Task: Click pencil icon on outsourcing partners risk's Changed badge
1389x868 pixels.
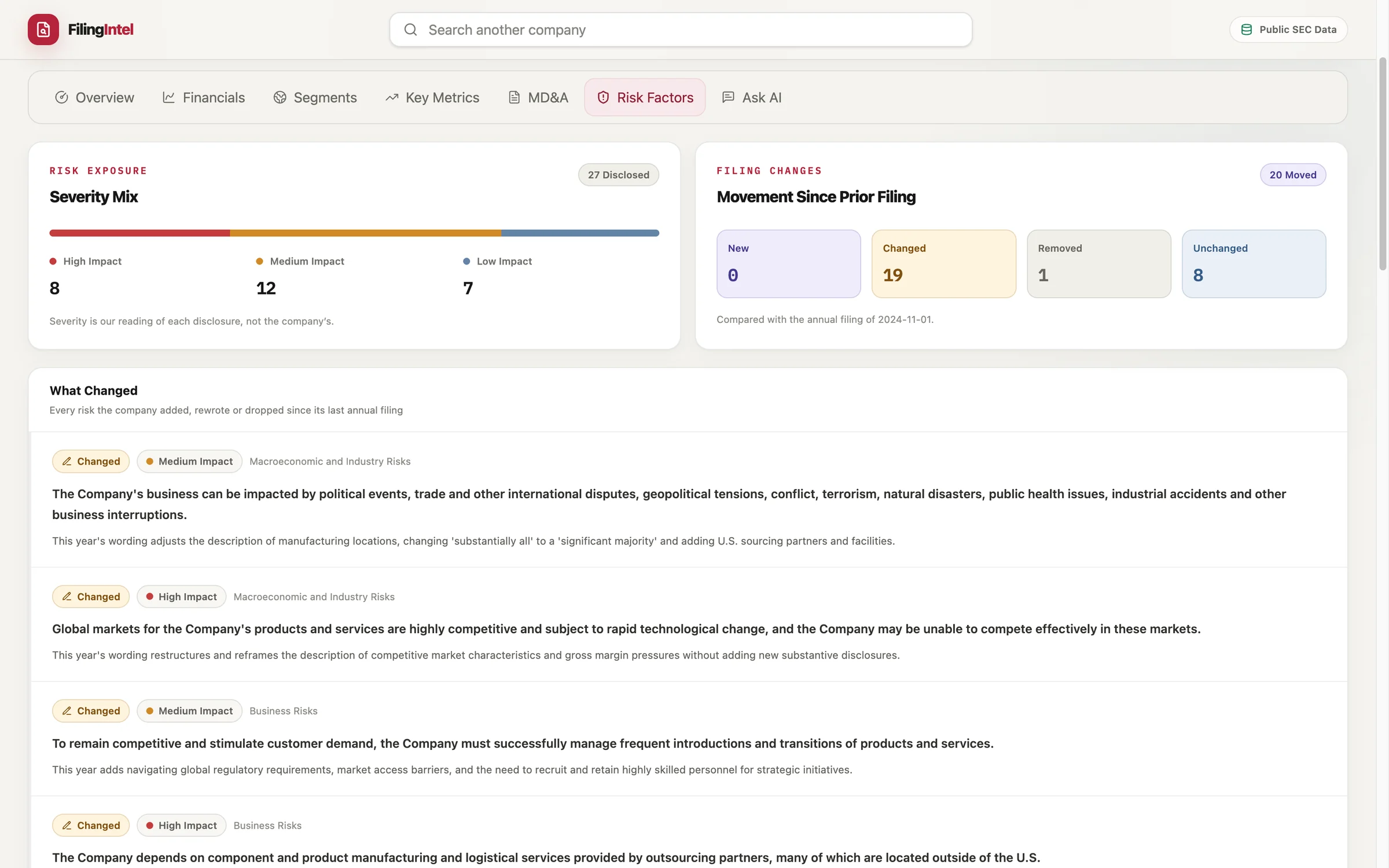Action: [x=67, y=825]
